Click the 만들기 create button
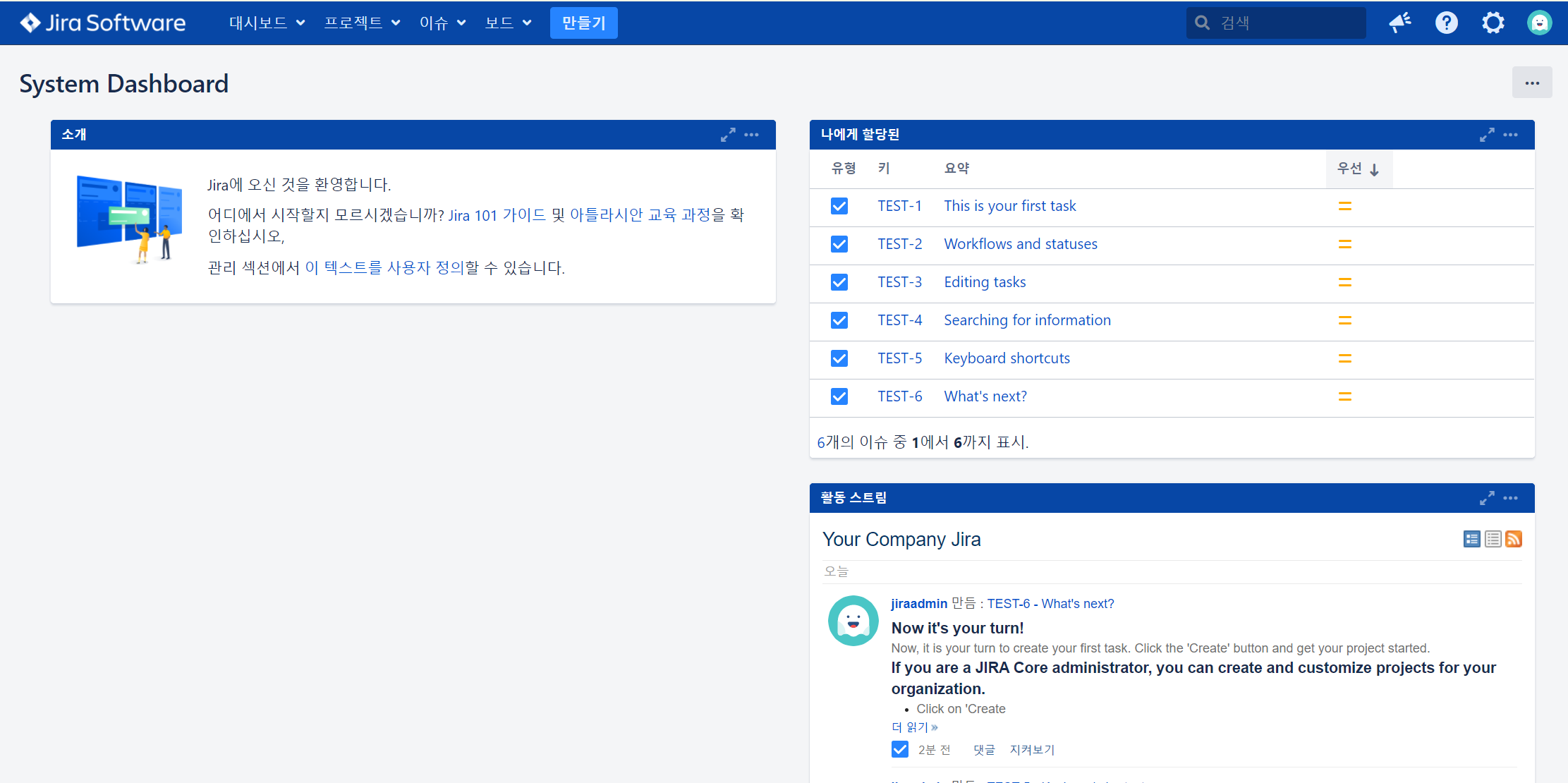1568x783 pixels. point(583,23)
